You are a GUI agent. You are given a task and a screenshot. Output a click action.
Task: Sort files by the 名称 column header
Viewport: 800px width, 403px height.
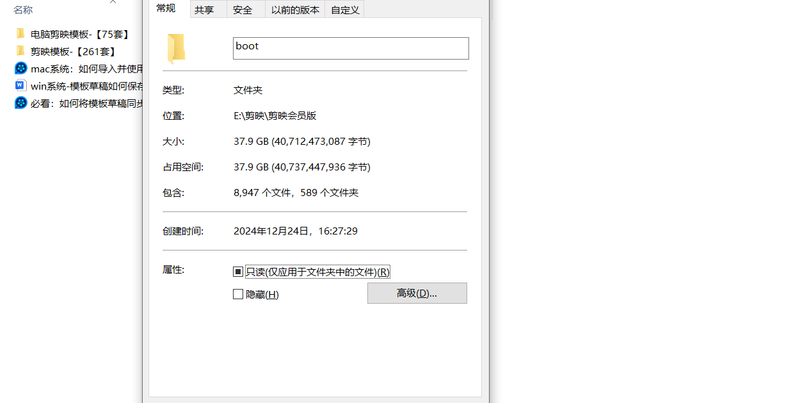click(x=23, y=9)
